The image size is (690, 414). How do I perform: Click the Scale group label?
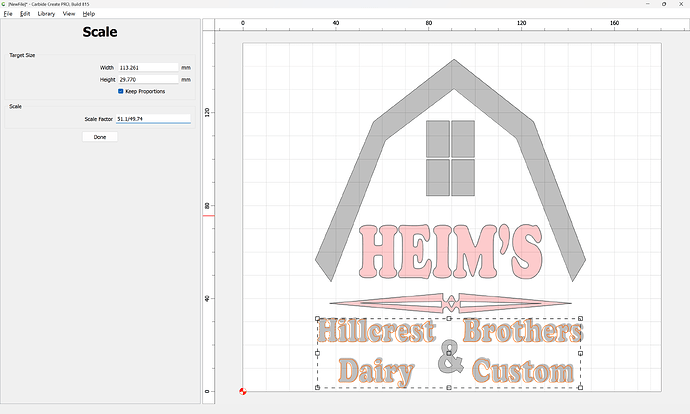point(15,106)
